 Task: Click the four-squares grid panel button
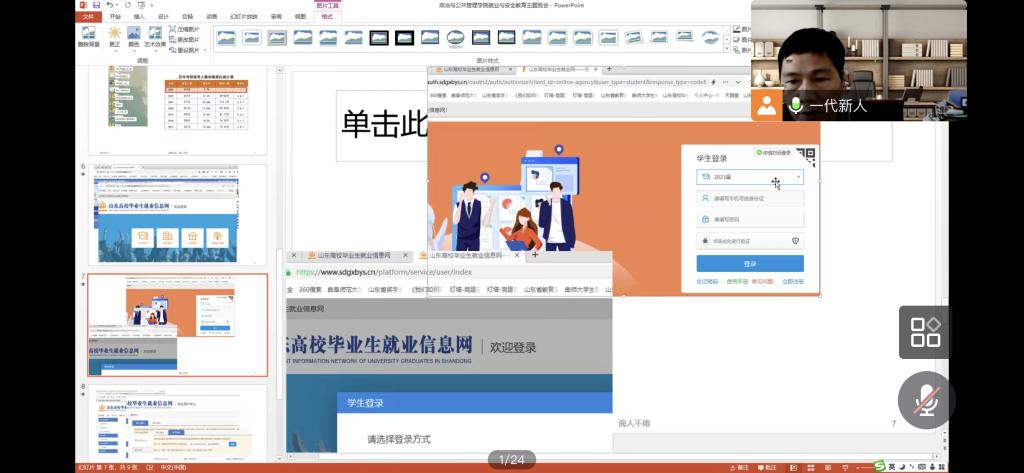point(925,332)
